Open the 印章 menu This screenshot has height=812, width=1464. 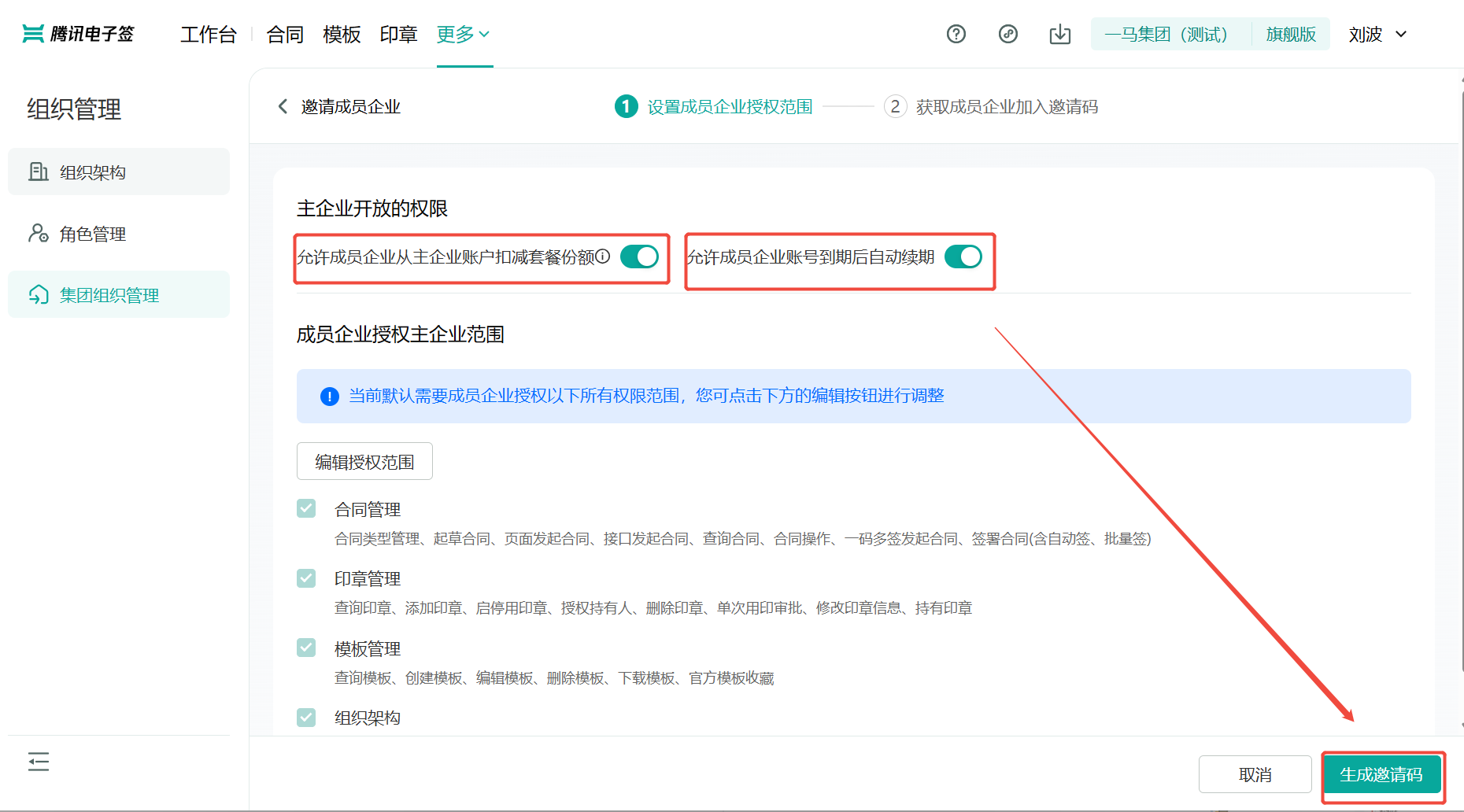tap(398, 34)
